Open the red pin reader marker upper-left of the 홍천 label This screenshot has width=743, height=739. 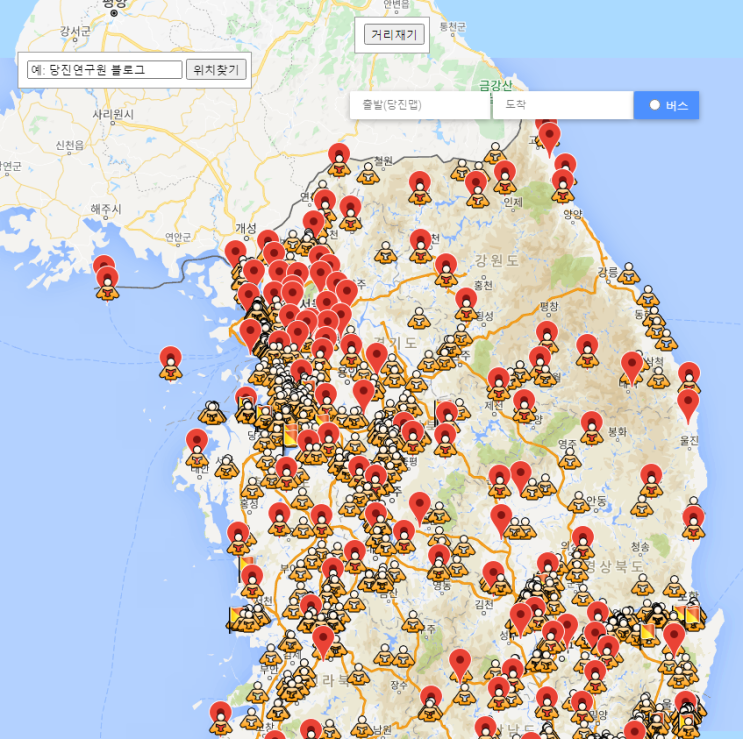[x=446, y=270]
